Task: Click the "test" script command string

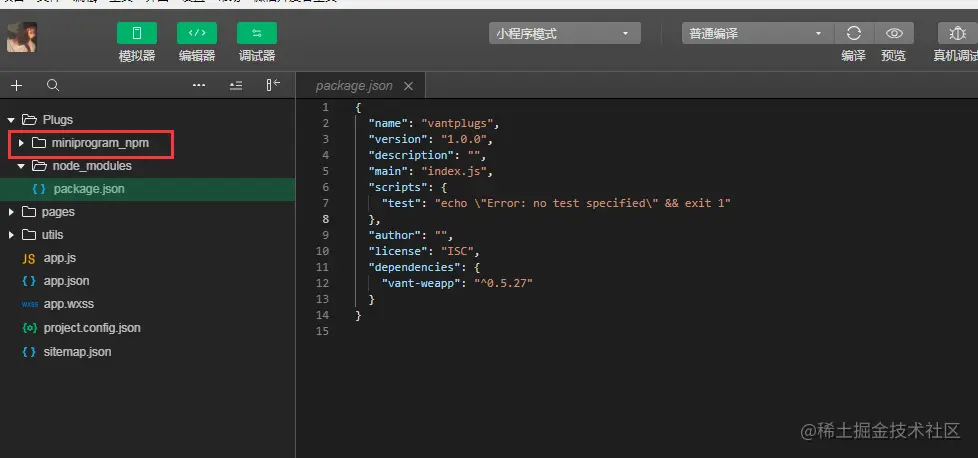Action: click(x=583, y=203)
